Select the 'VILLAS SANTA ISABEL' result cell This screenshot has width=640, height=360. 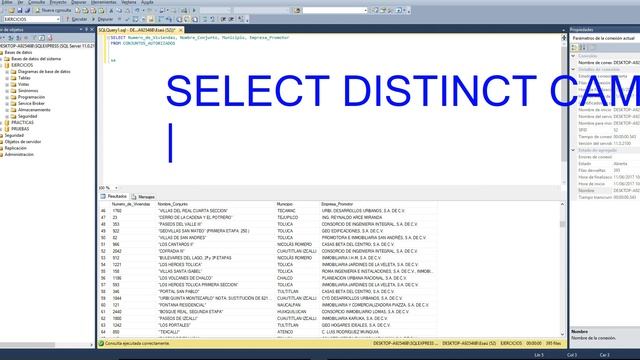coord(180,271)
